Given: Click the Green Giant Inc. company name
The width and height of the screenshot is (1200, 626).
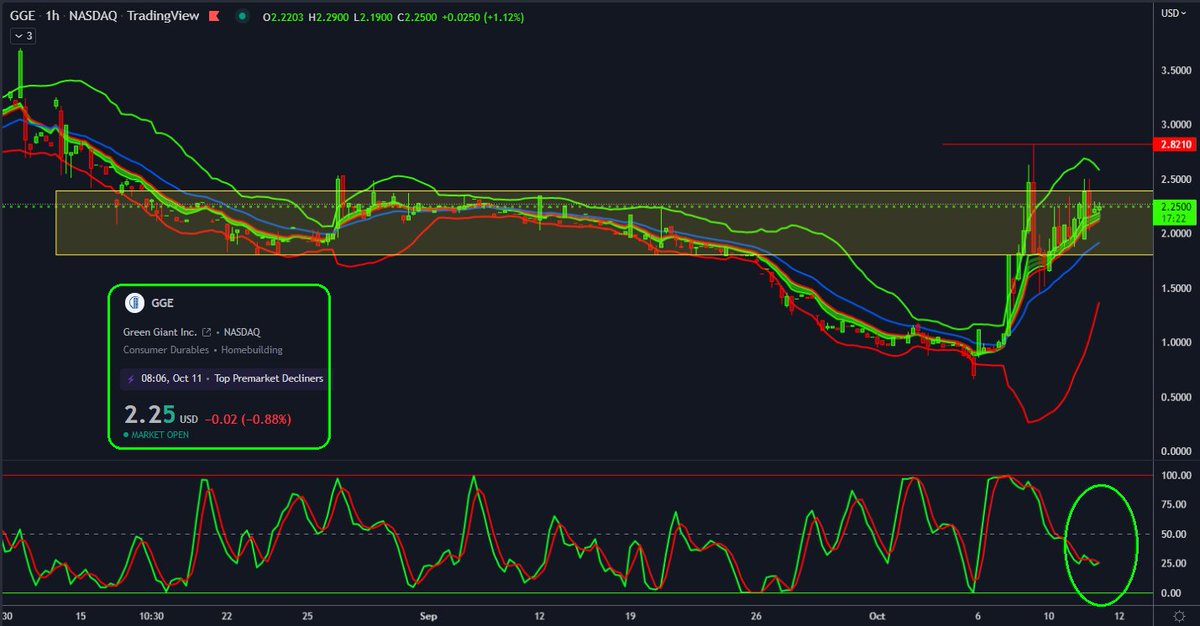Looking at the screenshot, I should click(x=160, y=332).
